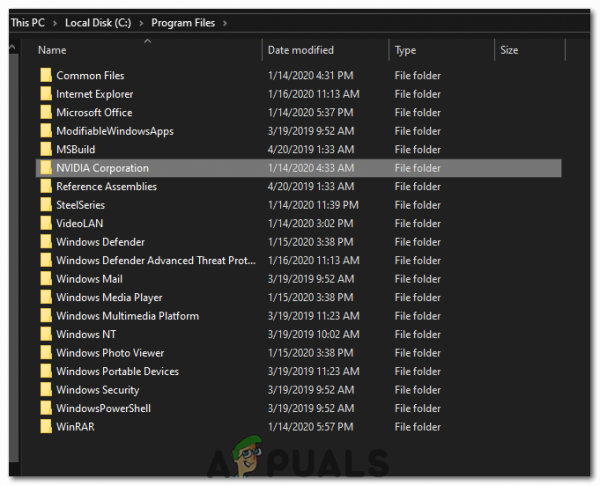600x486 pixels.
Task: Click the WinRAR folder icon
Action: [x=46, y=426]
